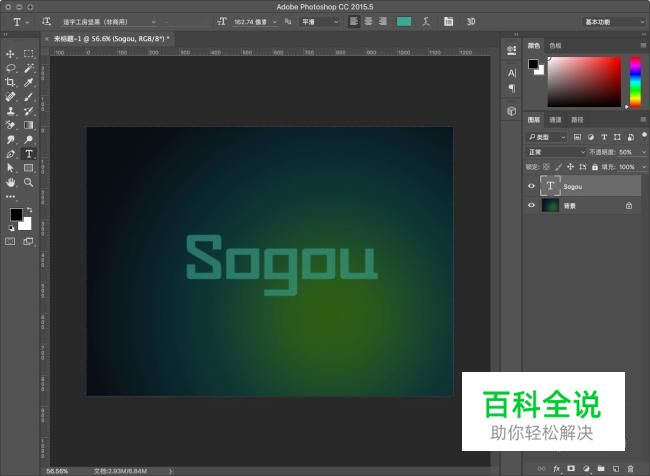
Task: Swap foreground and background colors in toolbar
Action: tap(29, 210)
